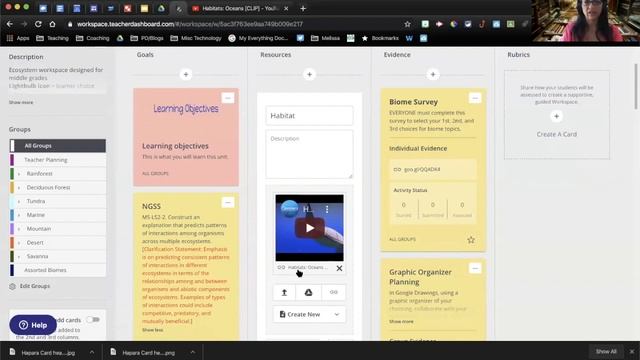Open the Misc Technology bookmarks folder
The height and width of the screenshot is (360, 640).
pos(196,38)
